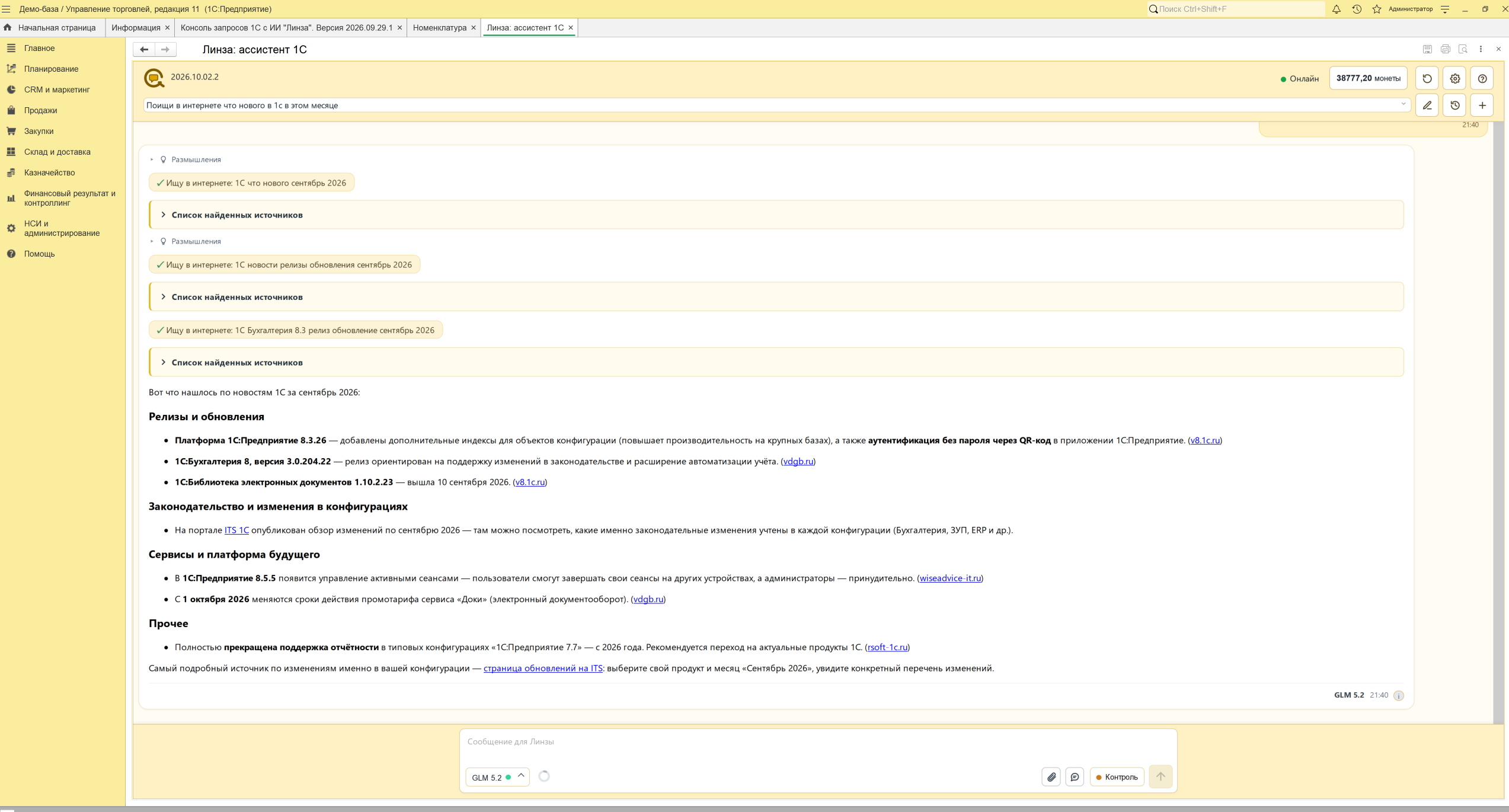
Task: Expand second Размышления section
Action: click(186, 241)
